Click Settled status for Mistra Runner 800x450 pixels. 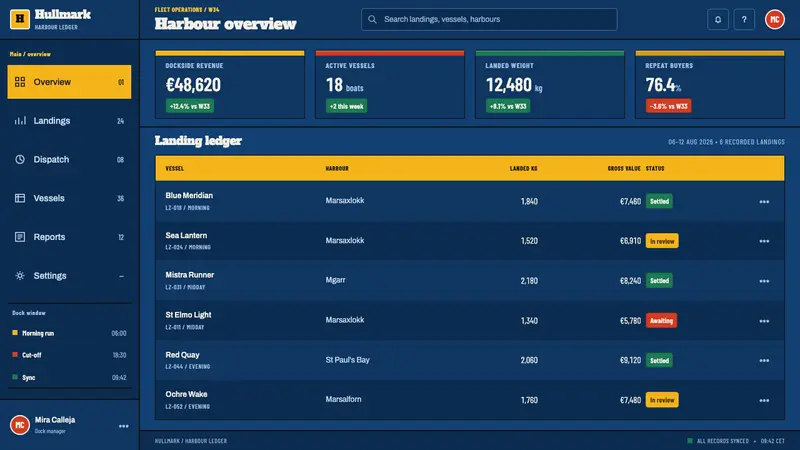pyautogui.click(x=659, y=281)
